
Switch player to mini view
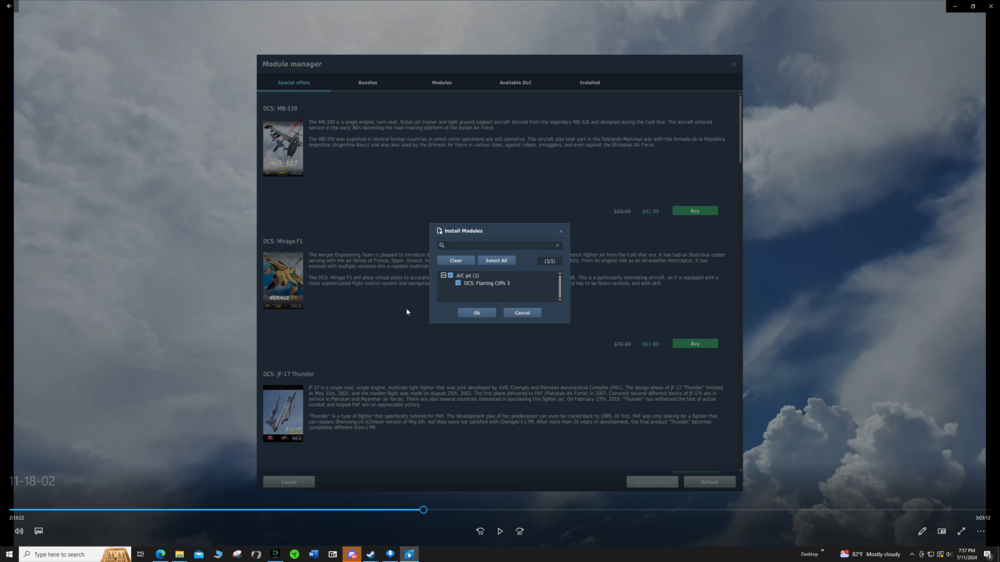[x=942, y=531]
